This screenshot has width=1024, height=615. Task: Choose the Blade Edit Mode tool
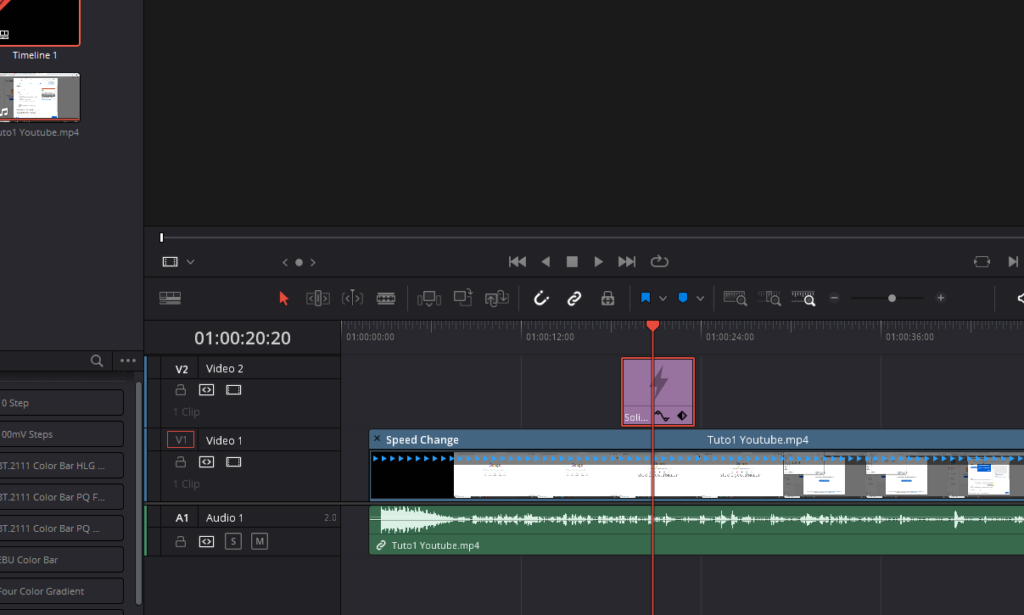coord(386,298)
